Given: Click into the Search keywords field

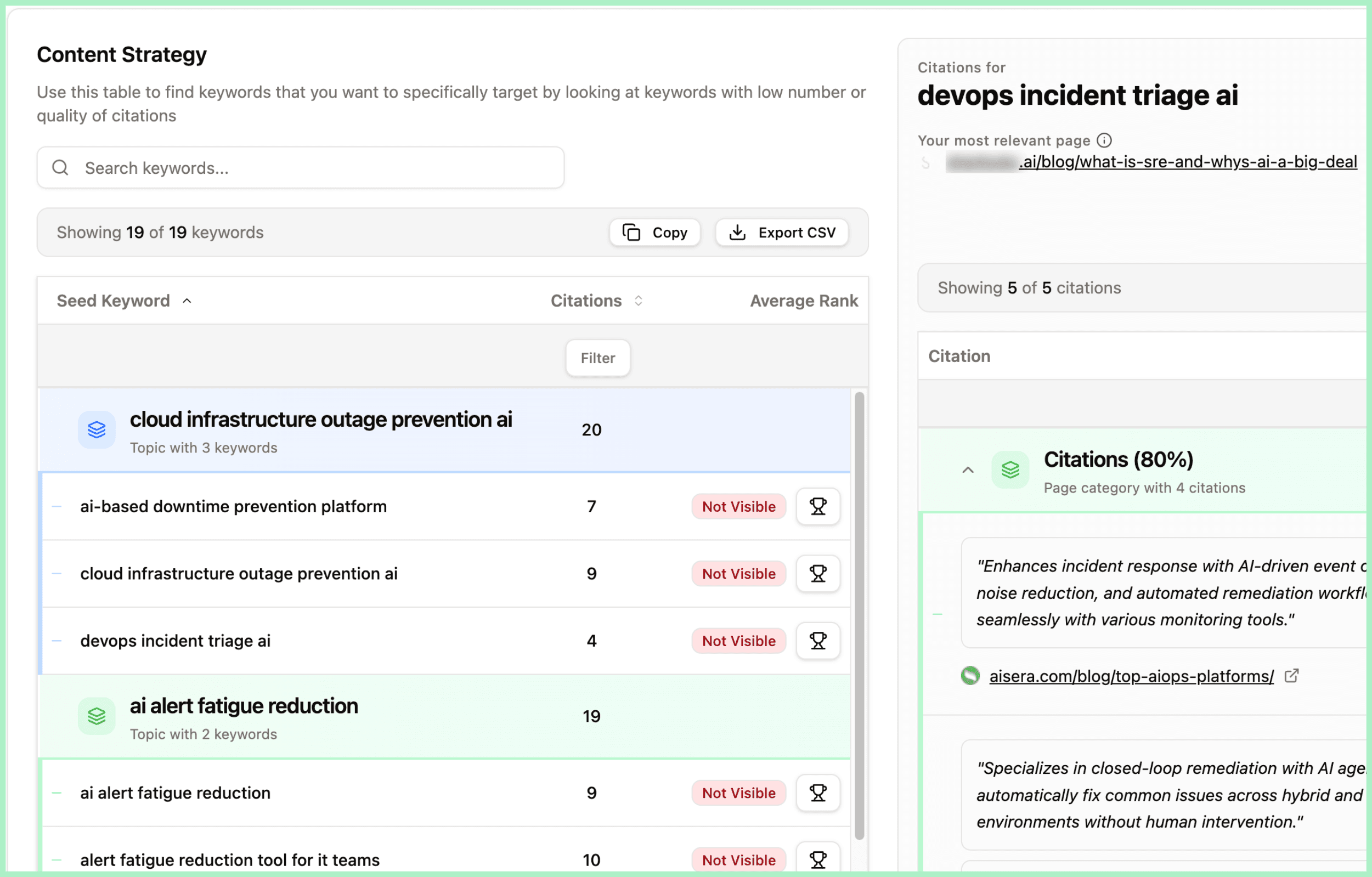Looking at the screenshot, I should tap(301, 168).
